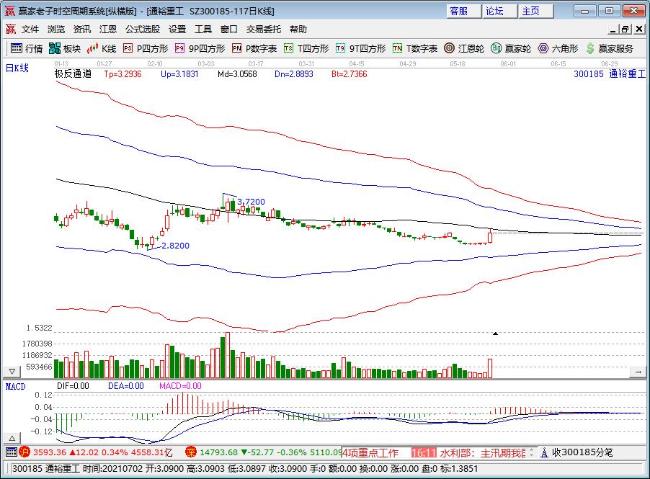Open the 交易委托 menu
This screenshot has width=650, height=479.
264,29
